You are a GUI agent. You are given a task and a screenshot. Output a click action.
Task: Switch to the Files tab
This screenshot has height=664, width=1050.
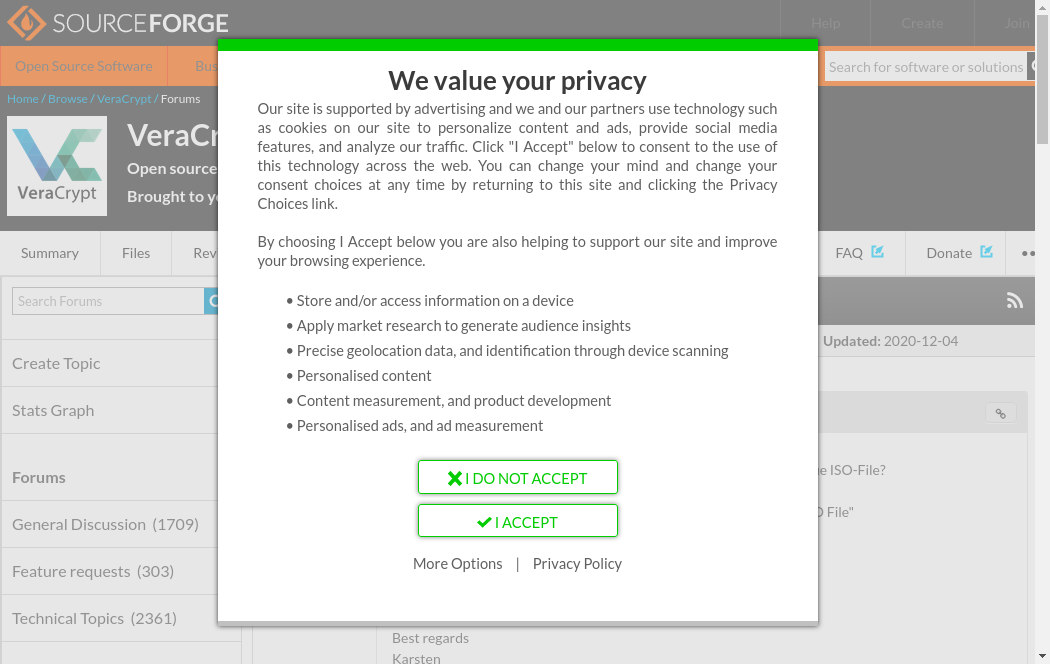click(x=136, y=253)
